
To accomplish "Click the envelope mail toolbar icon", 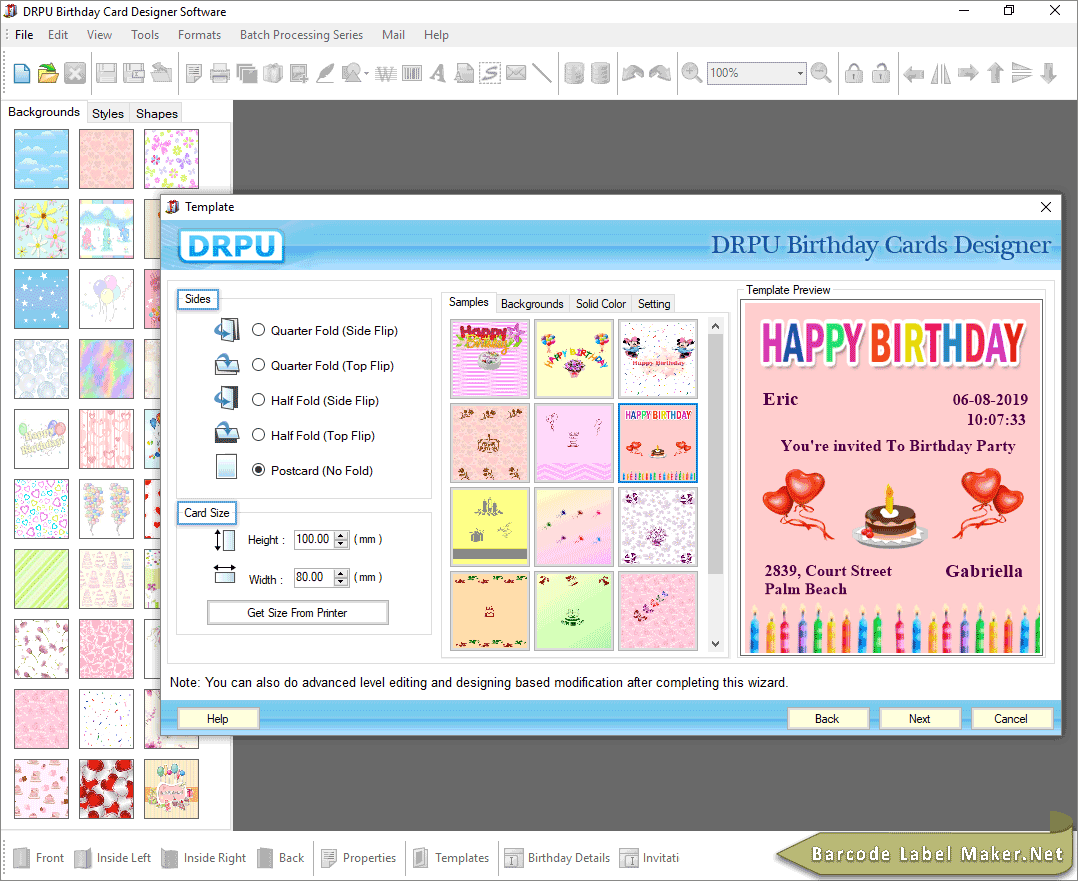I will 516,73.
